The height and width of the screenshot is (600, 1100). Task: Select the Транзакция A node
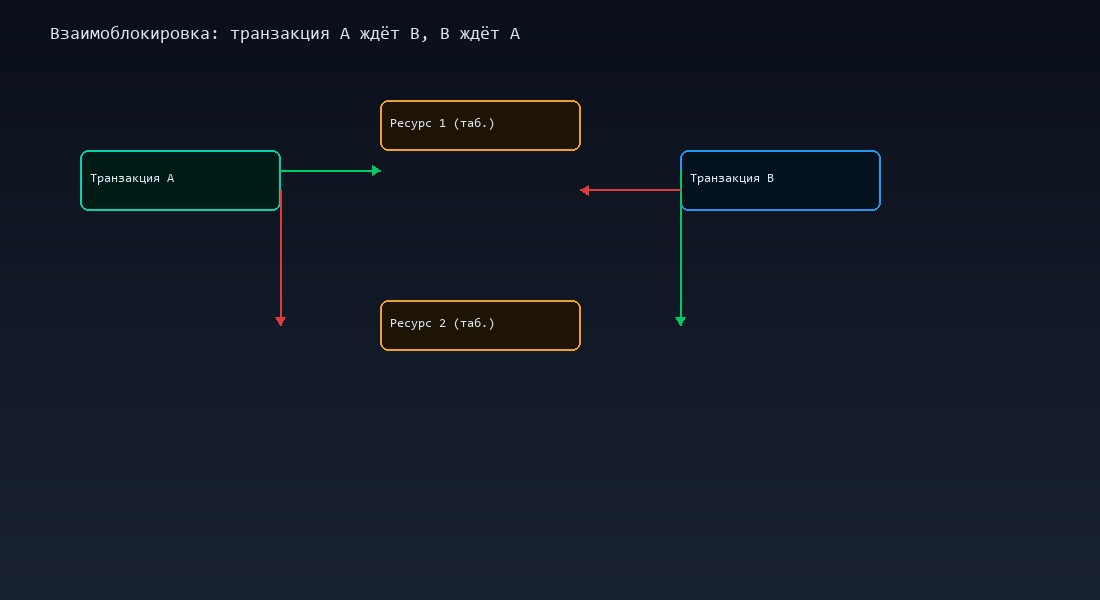point(180,181)
